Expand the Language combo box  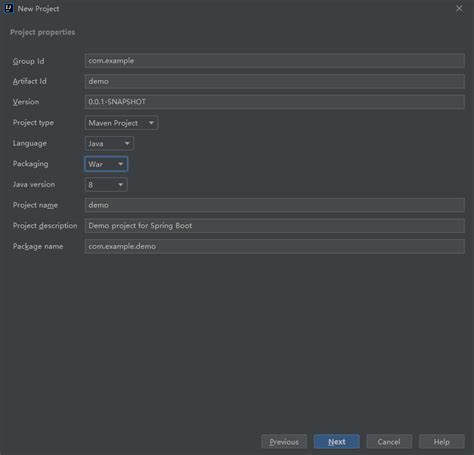109,144
